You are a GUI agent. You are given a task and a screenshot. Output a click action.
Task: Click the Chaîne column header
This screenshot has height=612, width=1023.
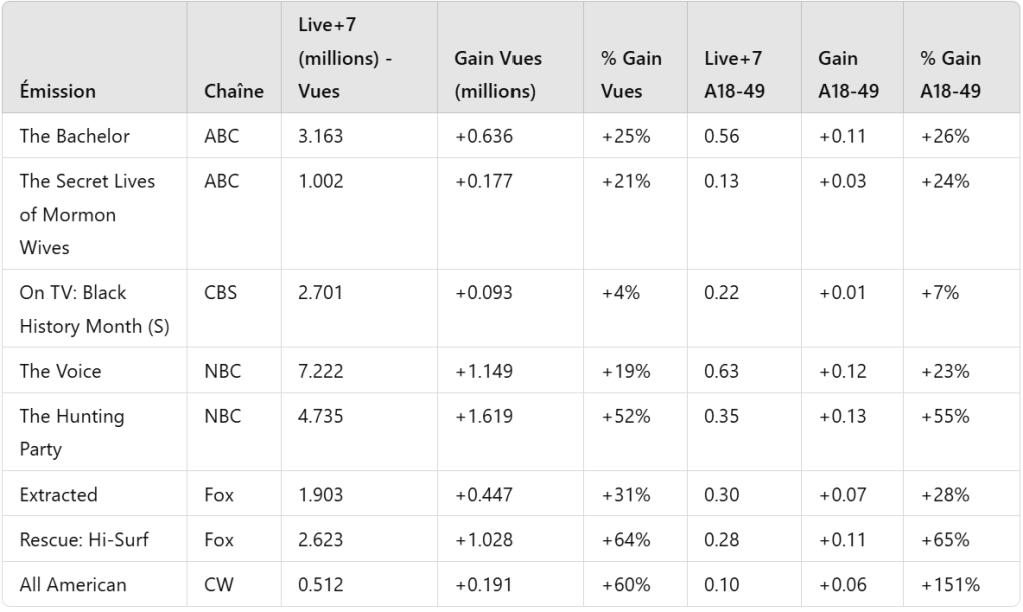click(234, 91)
